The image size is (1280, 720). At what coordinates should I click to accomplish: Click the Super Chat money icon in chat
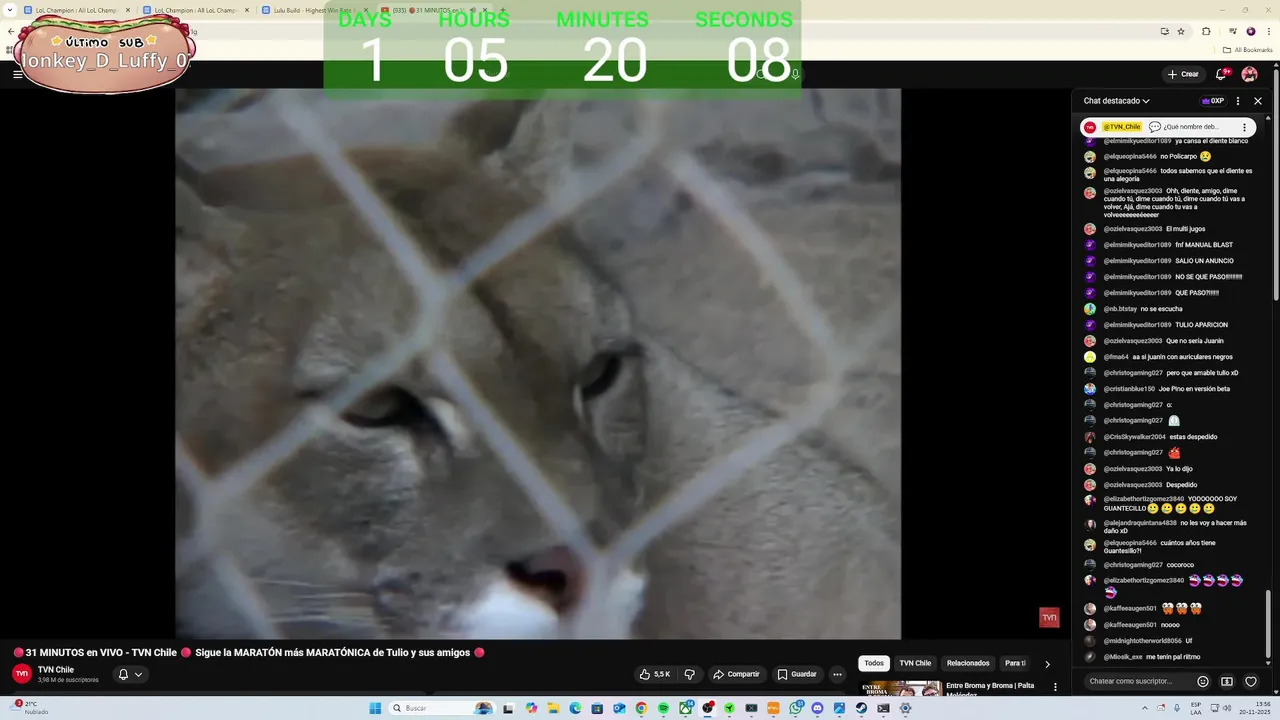coord(1227,681)
